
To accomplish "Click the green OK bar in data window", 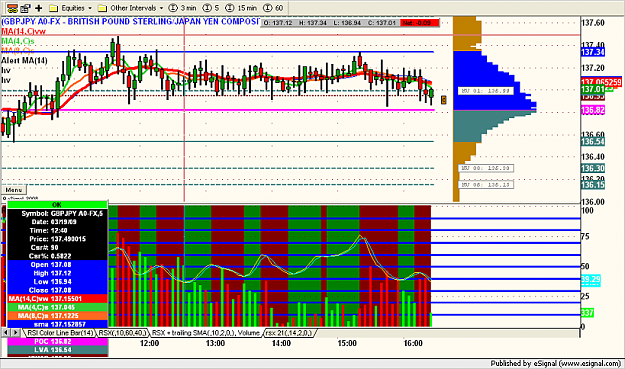I will (x=57, y=205).
